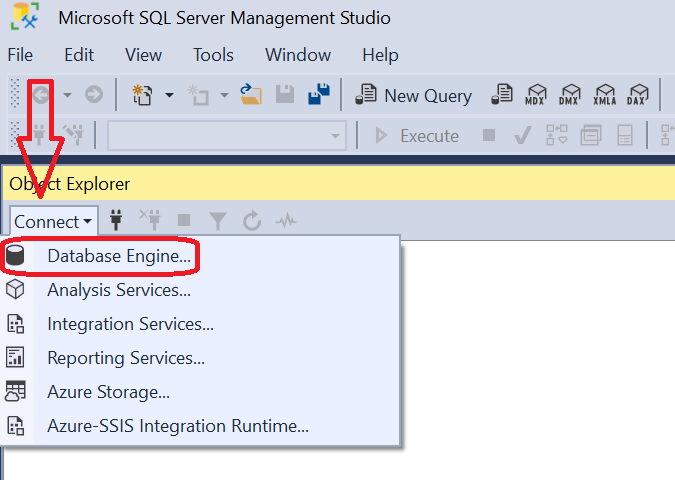Screen dimensions: 675x480
Task: Click the Stop square icon in Object Explorer
Action: tap(184, 220)
